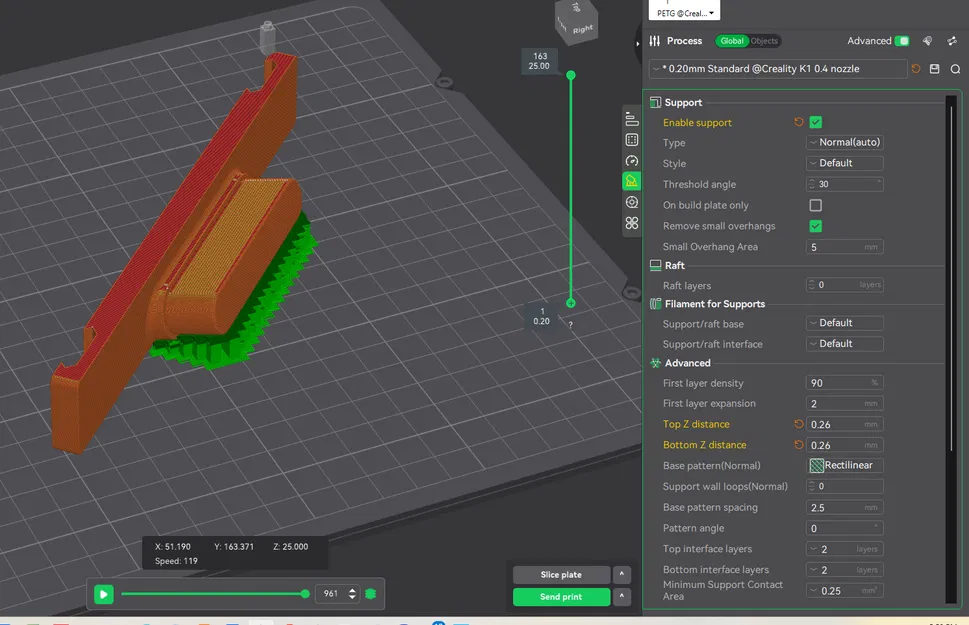The height and width of the screenshot is (625, 969).
Task: Click the Advanced section header icon
Action: click(656, 363)
